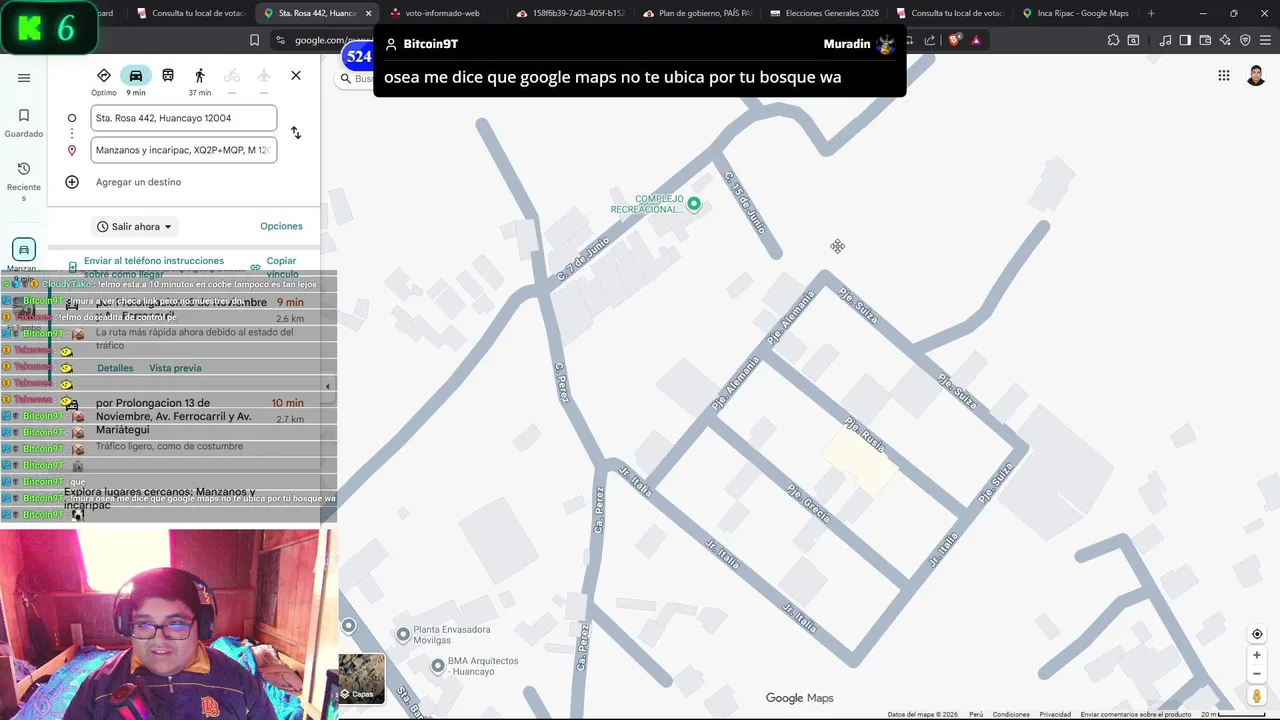The image size is (1280, 720).
Task: Click Copiar vínculo link
Action: coord(281,267)
